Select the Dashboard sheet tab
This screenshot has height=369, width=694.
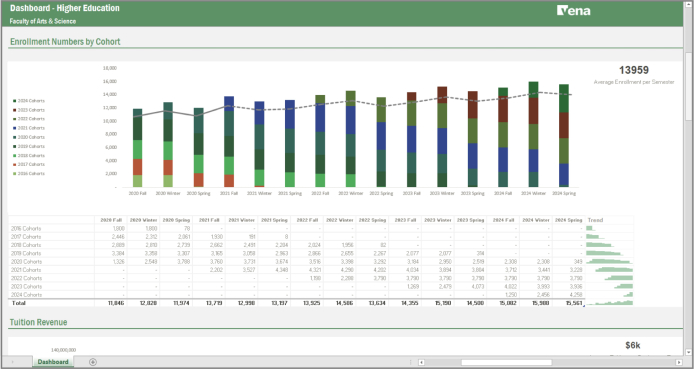point(53,361)
